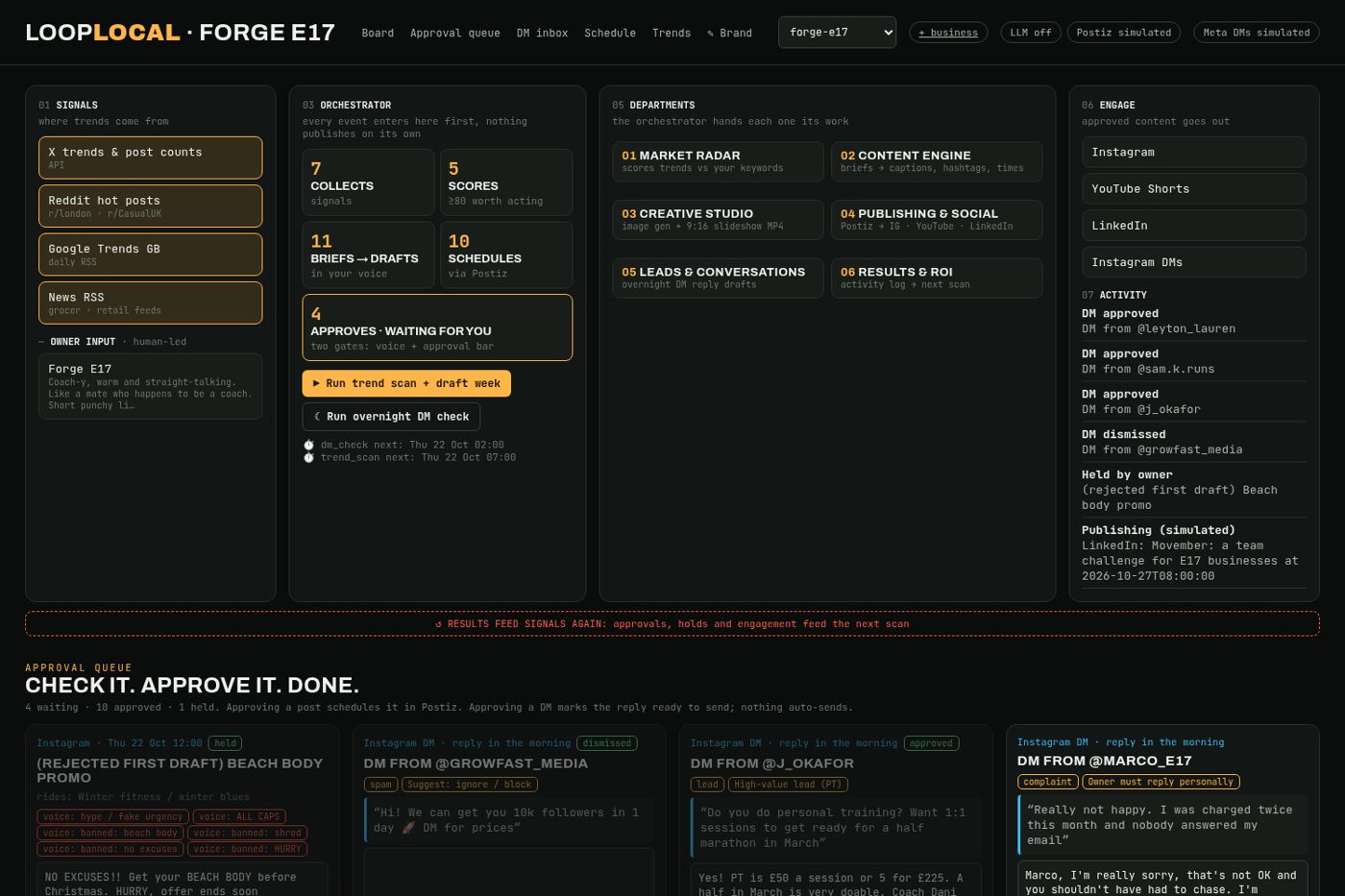1345x896 pixels.
Task: Open the Board nav item
Action: pyautogui.click(x=378, y=33)
